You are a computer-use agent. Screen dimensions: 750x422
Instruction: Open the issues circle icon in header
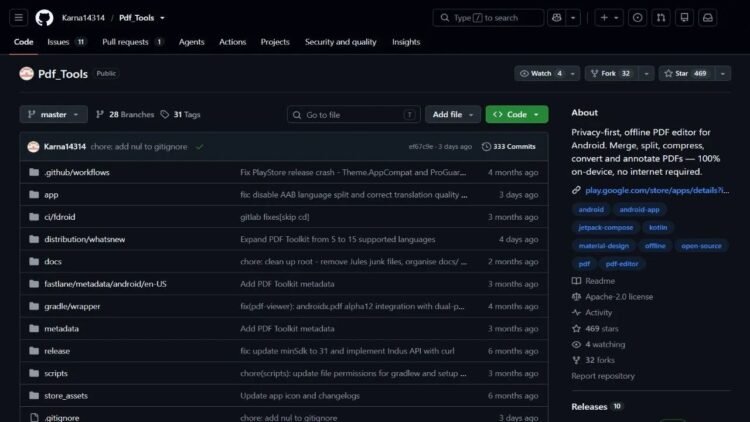(638, 18)
